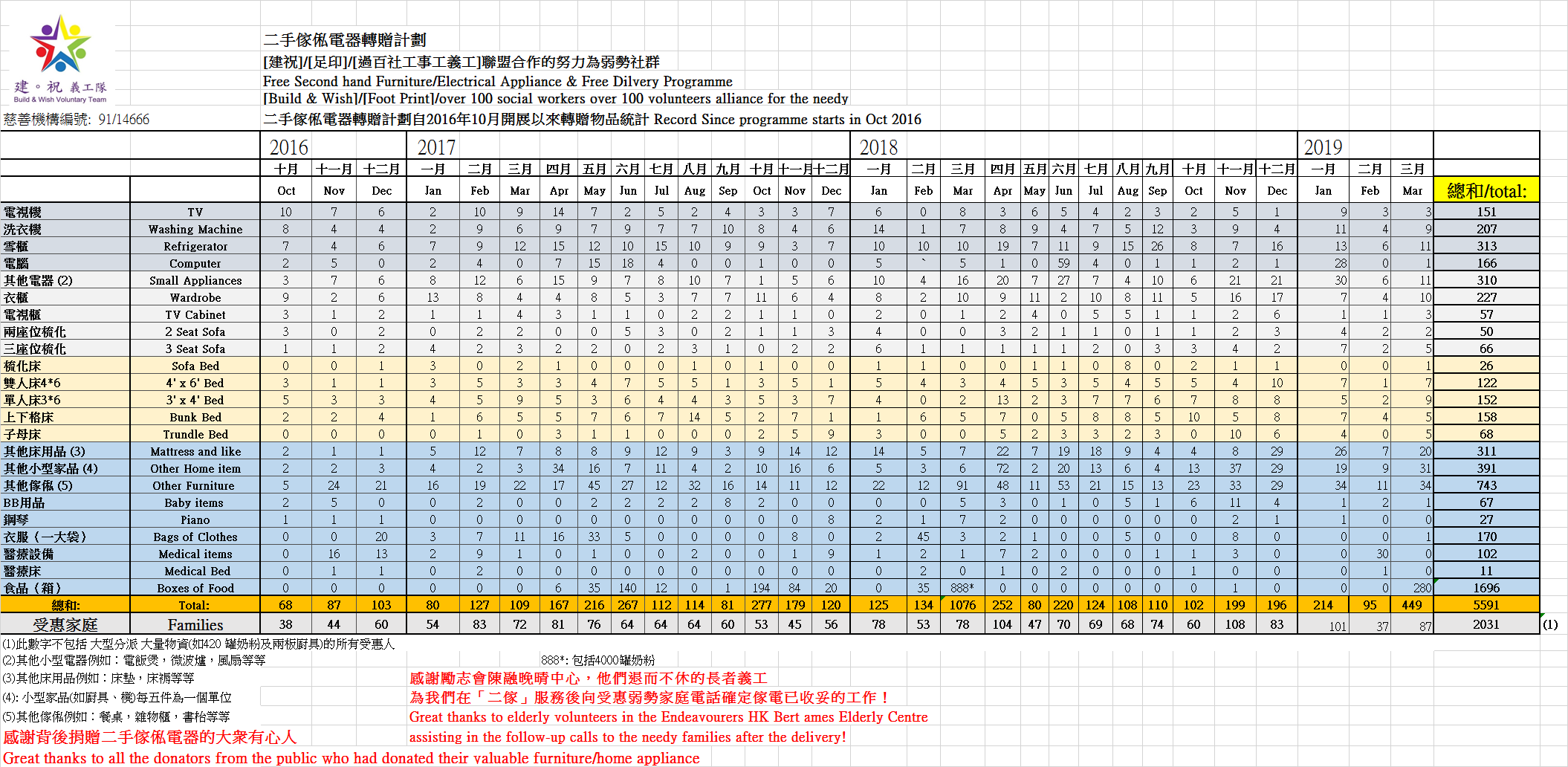Click the 慈善機構編號: 91/14666 text
The image size is (1568, 767).
77,120
